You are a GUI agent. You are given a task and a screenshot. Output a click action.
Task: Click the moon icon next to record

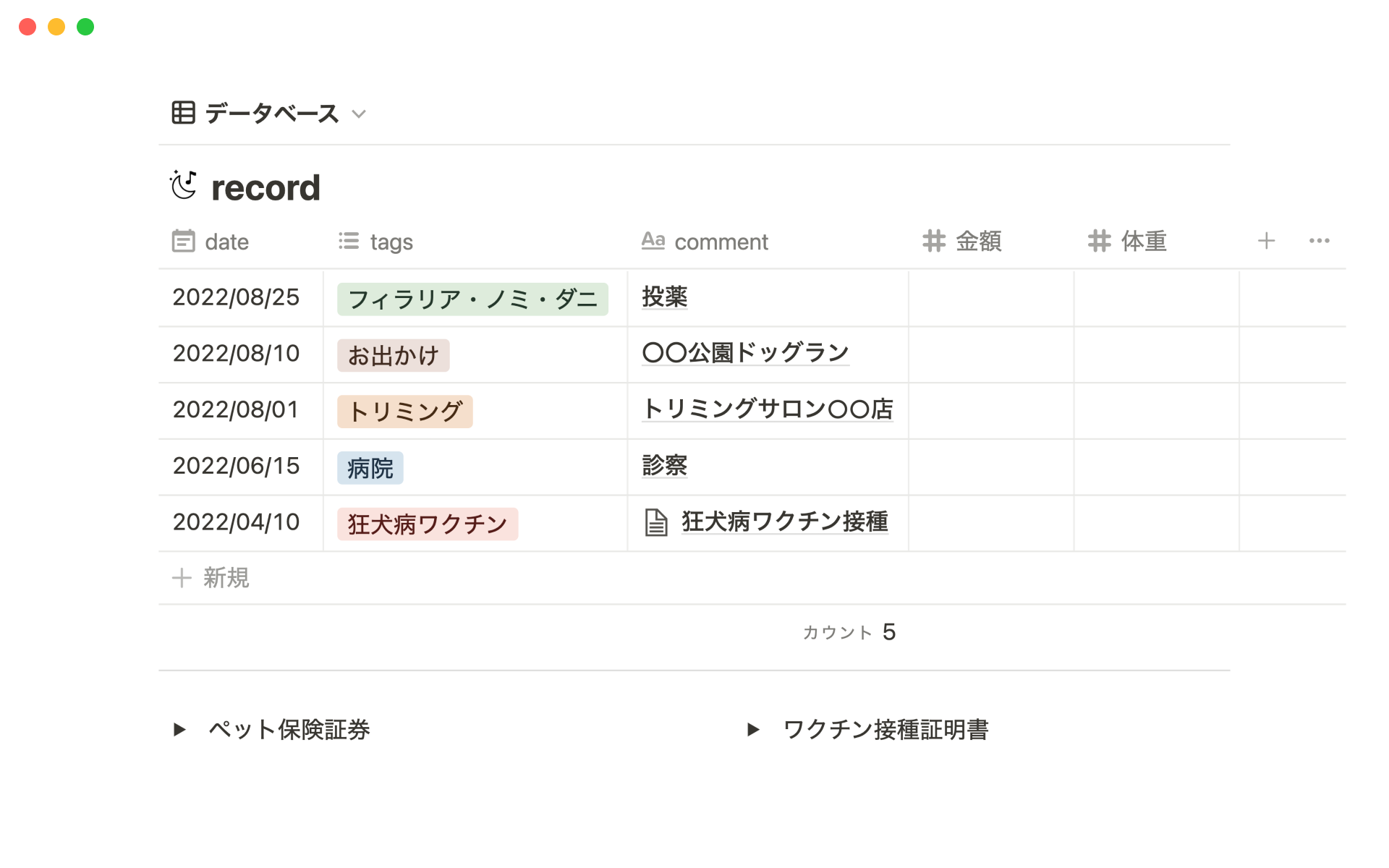183,185
